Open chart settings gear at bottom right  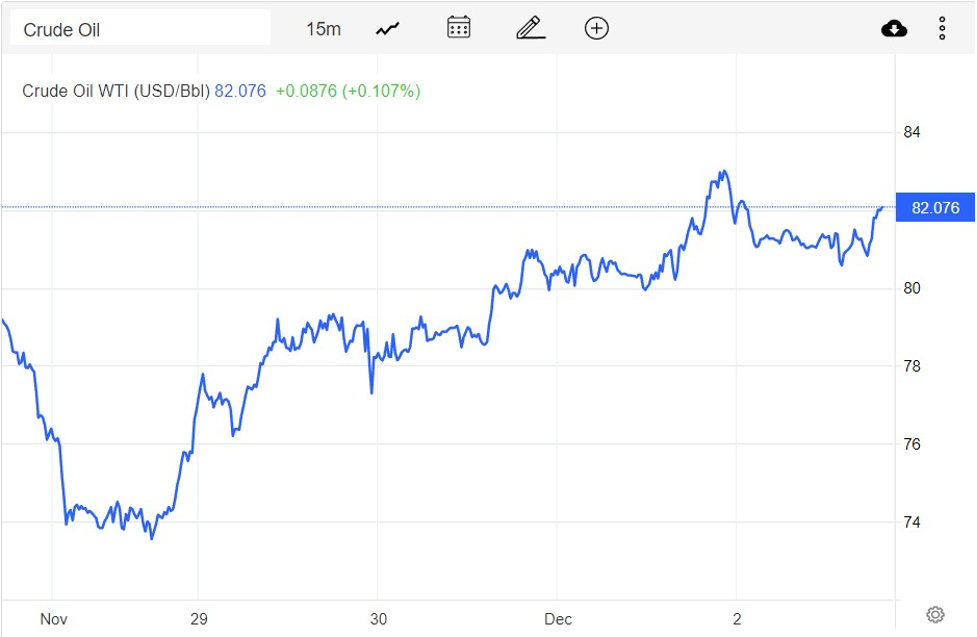(935, 614)
